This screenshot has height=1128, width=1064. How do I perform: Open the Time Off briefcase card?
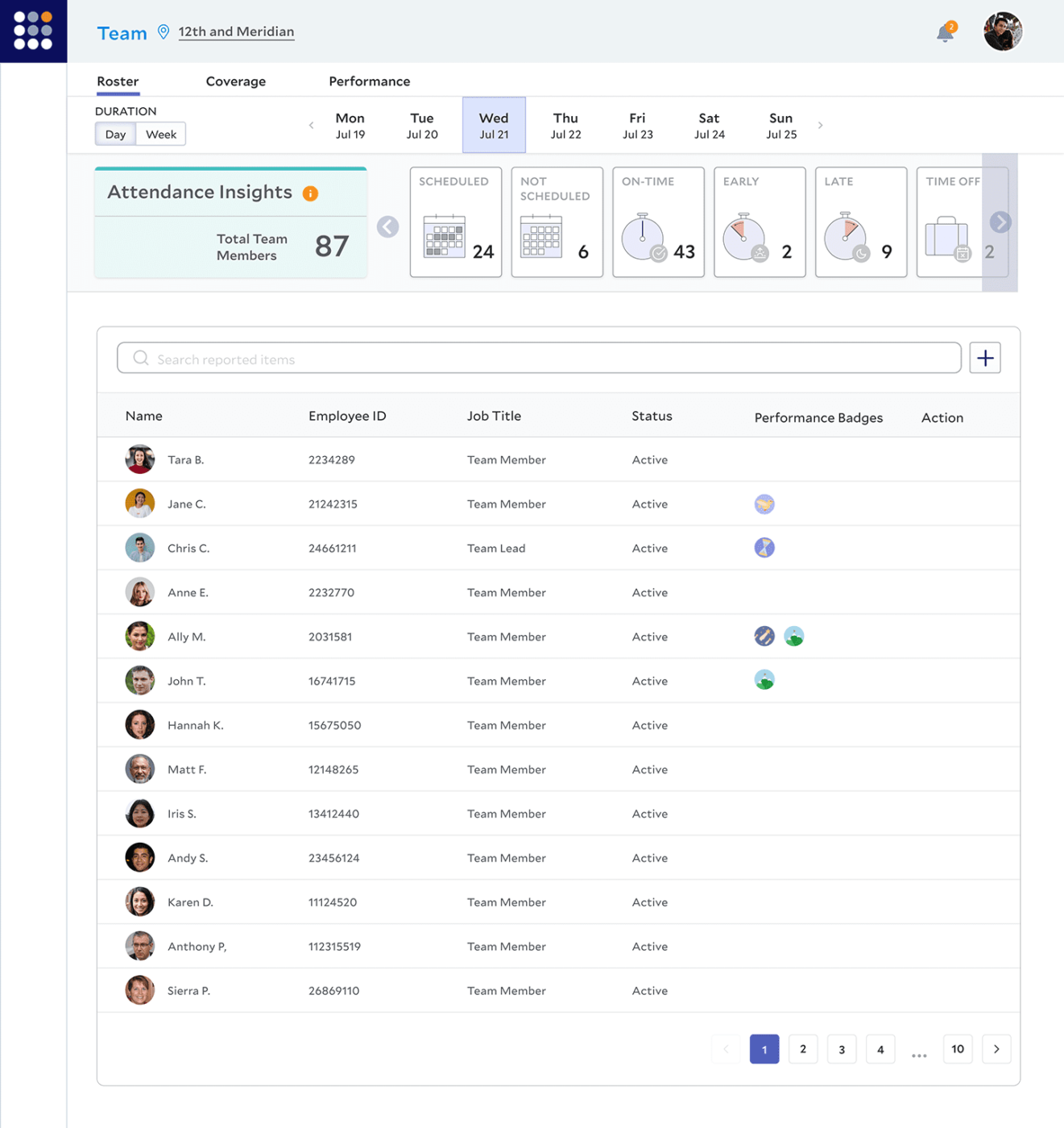coord(947,238)
